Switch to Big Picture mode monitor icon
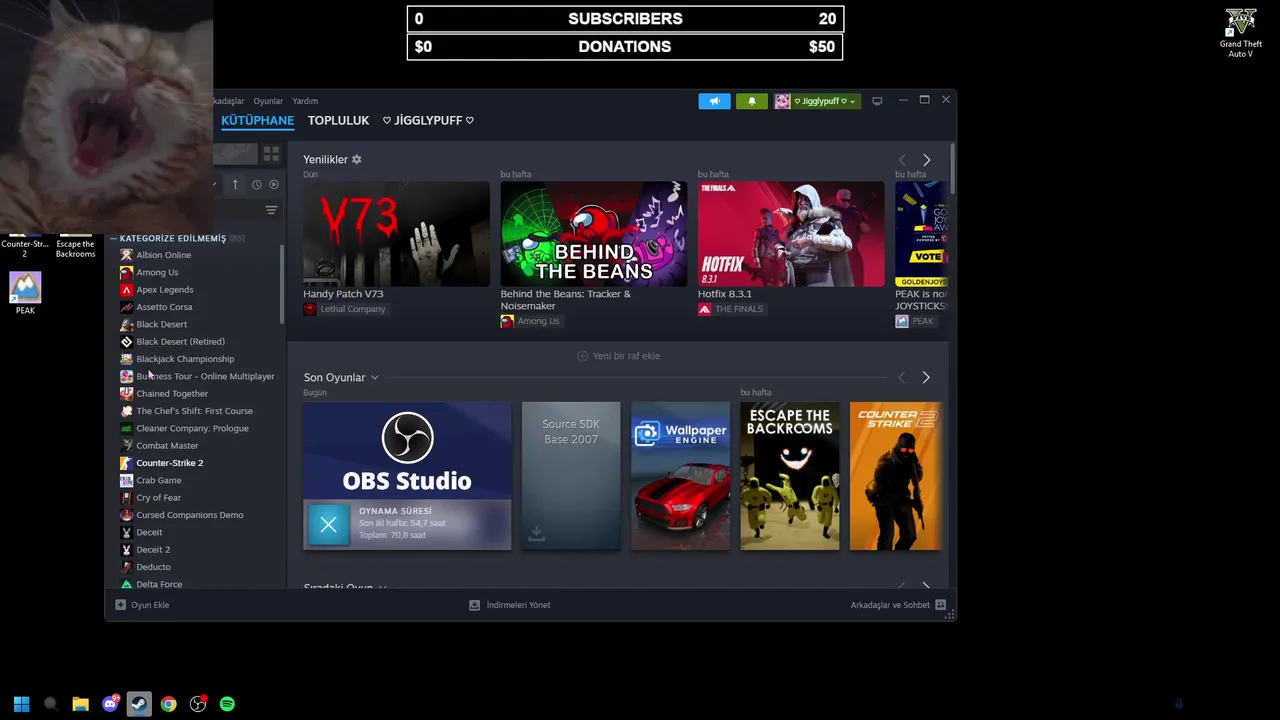This screenshot has width=1280, height=720. pyautogui.click(x=877, y=101)
